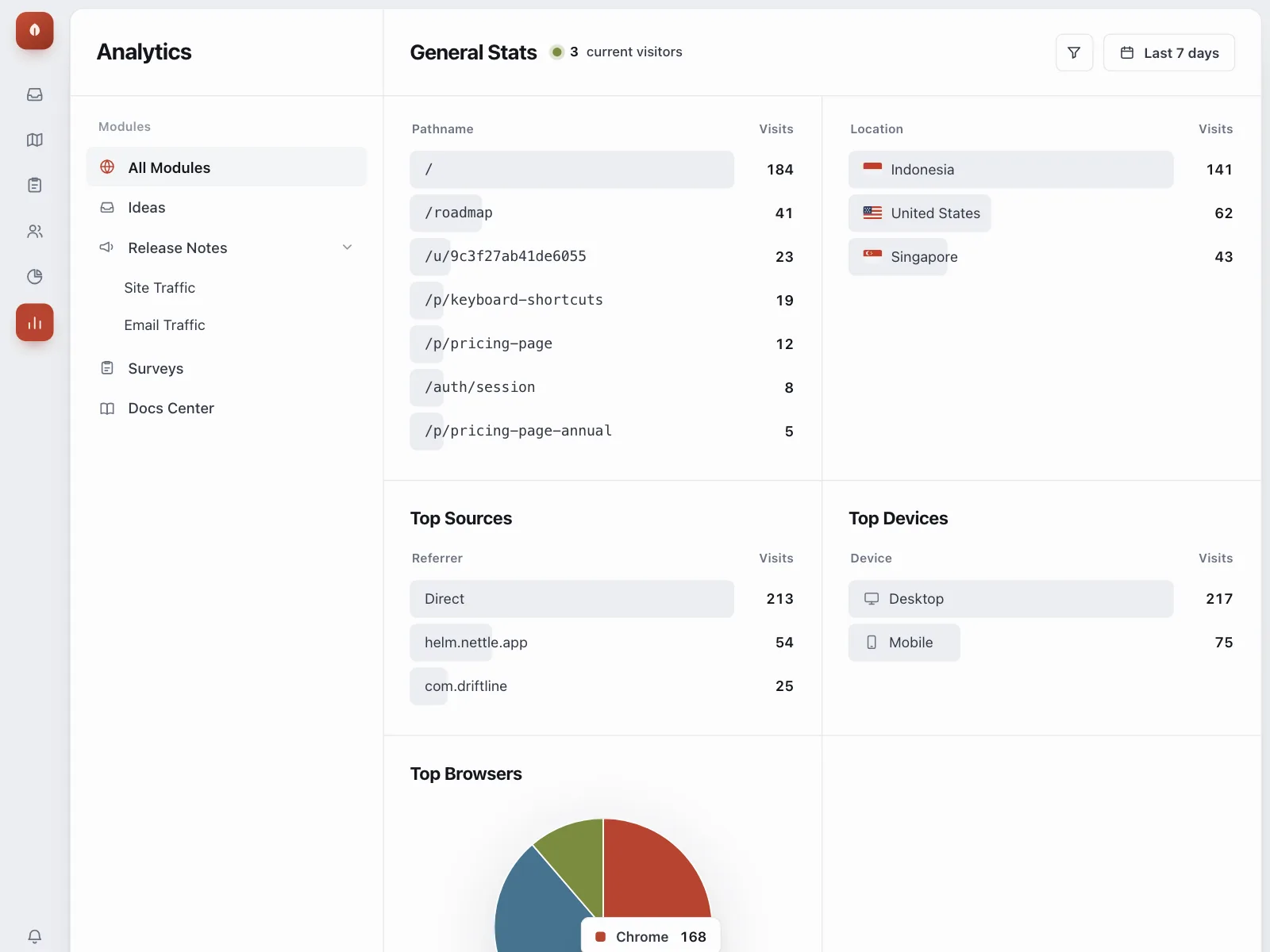Viewport: 1270px width, 952px height.
Task: Click the Desktop device row
Action: click(1041, 599)
